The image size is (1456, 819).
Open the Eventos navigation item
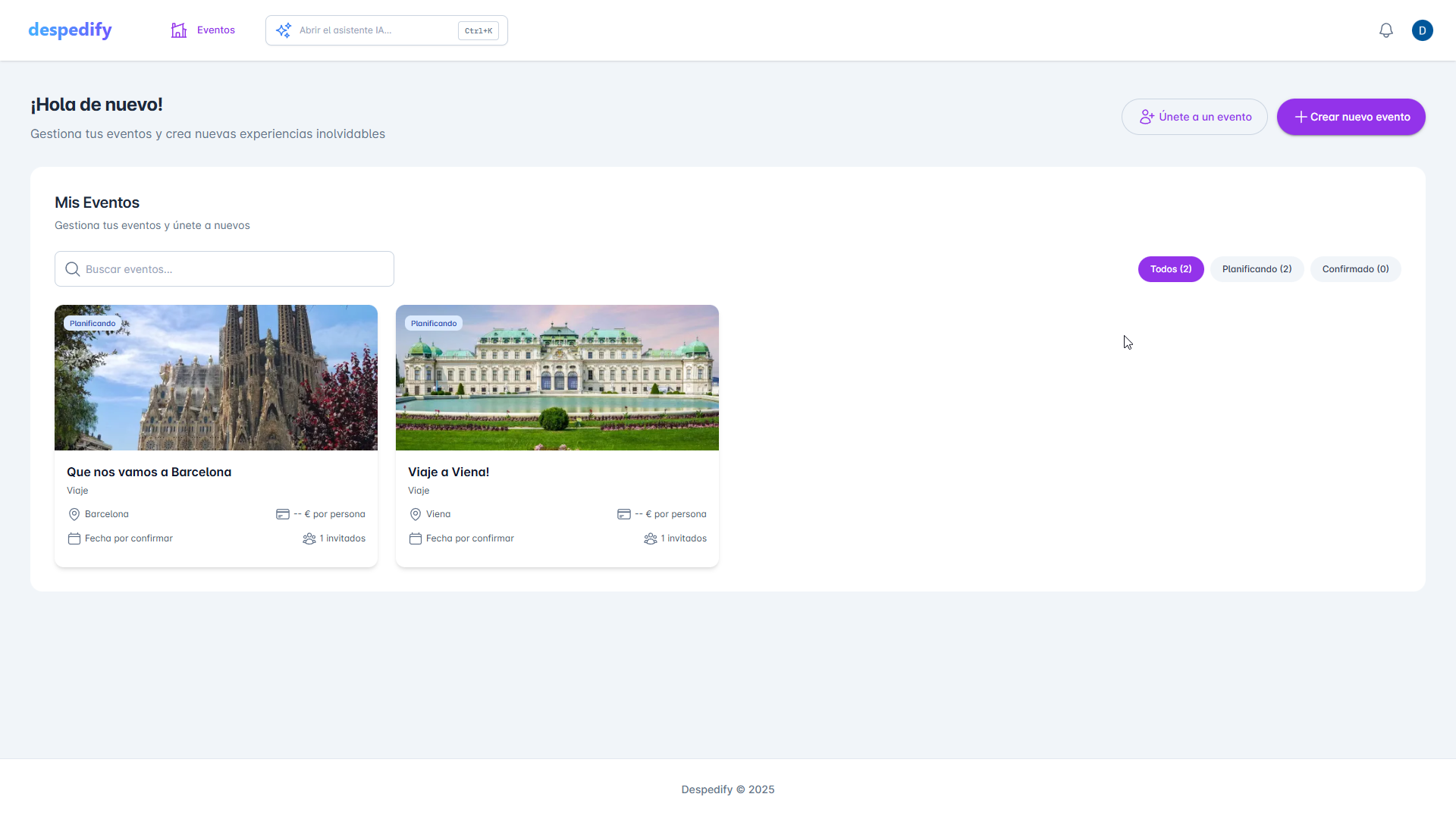point(215,30)
